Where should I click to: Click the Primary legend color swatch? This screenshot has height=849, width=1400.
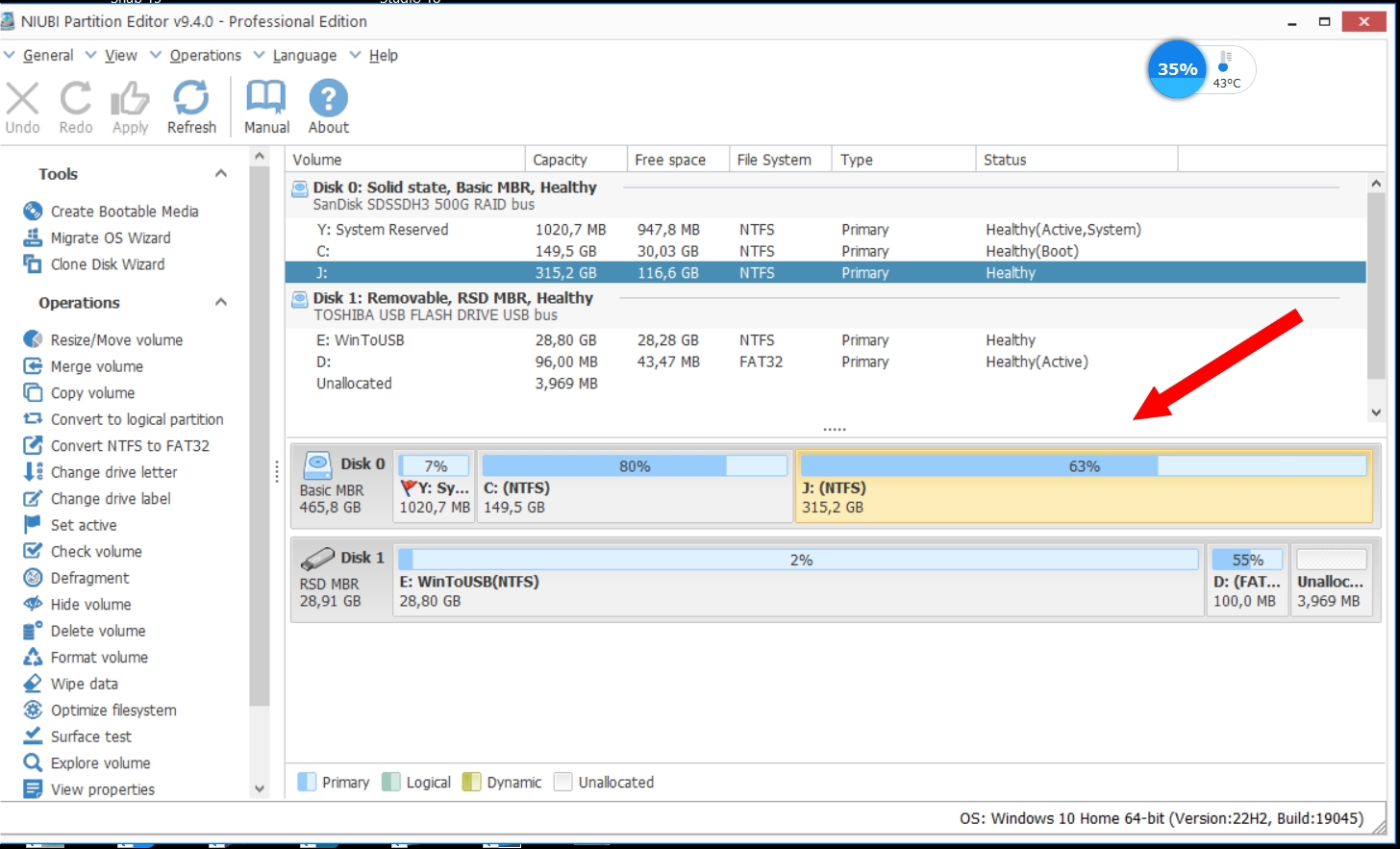[307, 782]
